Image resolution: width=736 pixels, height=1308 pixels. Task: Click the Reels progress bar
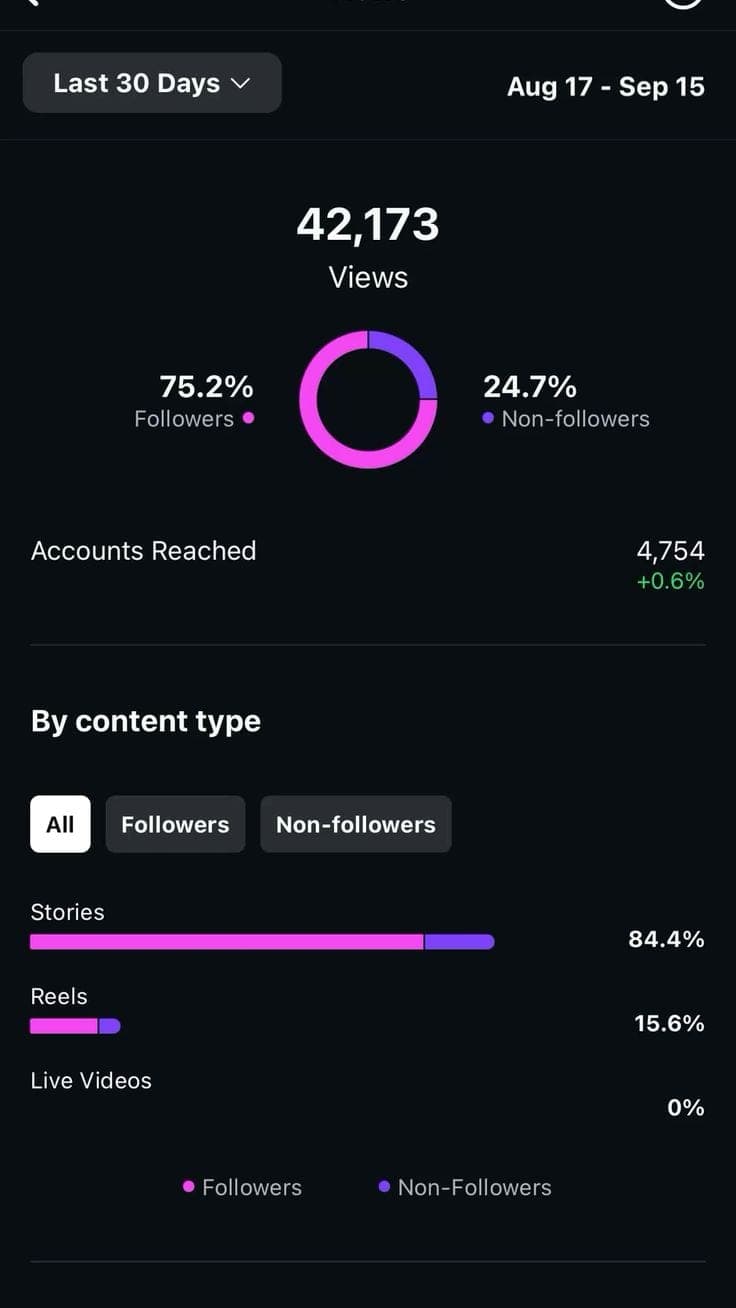coord(75,1025)
